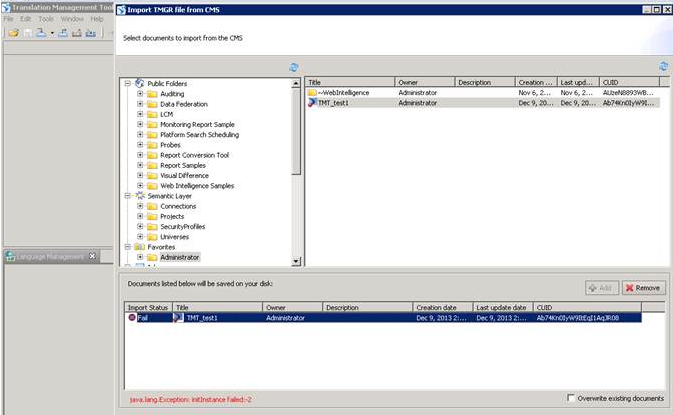Click the red Fail status icon

point(132,318)
